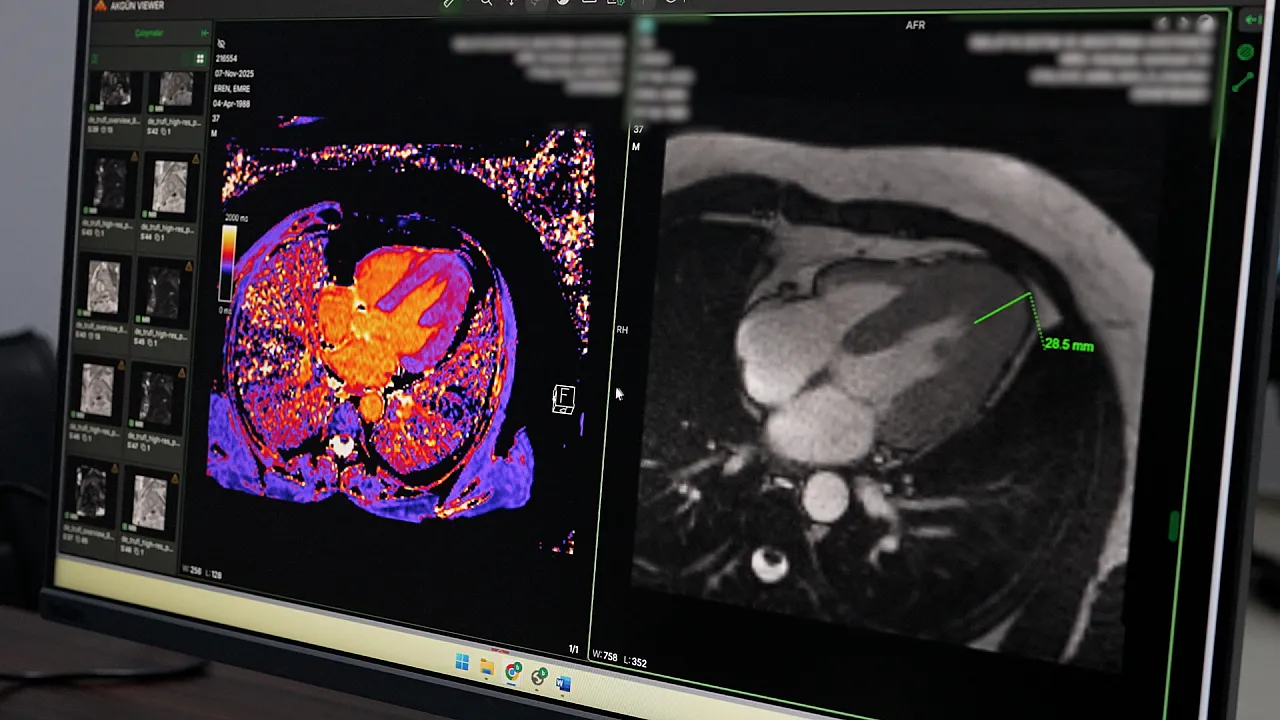Image resolution: width=1280 pixels, height=720 pixels.
Task: Switch series panel to list view
Action: 96,59
